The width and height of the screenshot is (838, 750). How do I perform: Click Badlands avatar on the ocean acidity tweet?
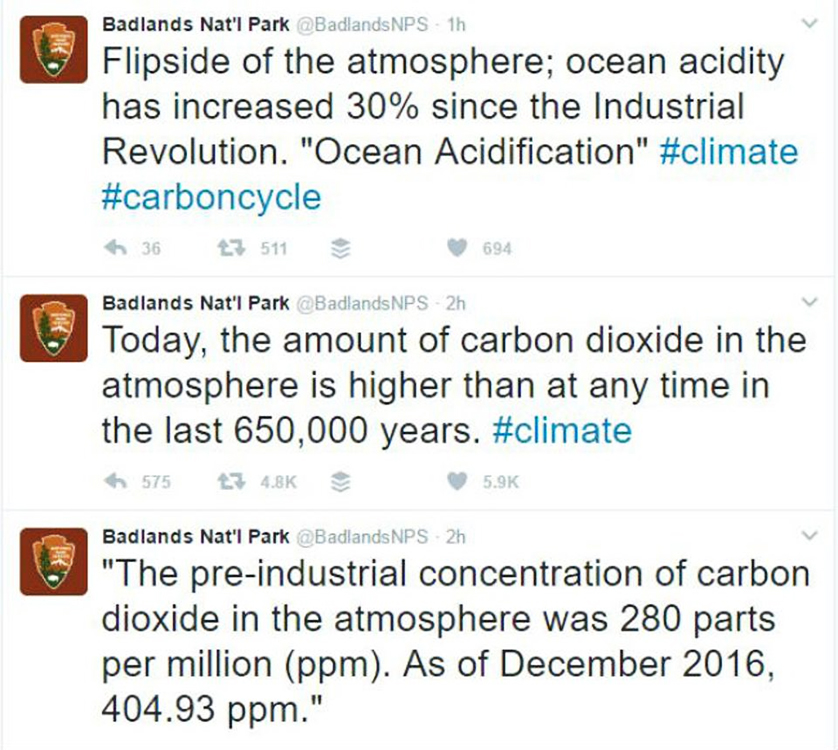[x=53, y=49]
